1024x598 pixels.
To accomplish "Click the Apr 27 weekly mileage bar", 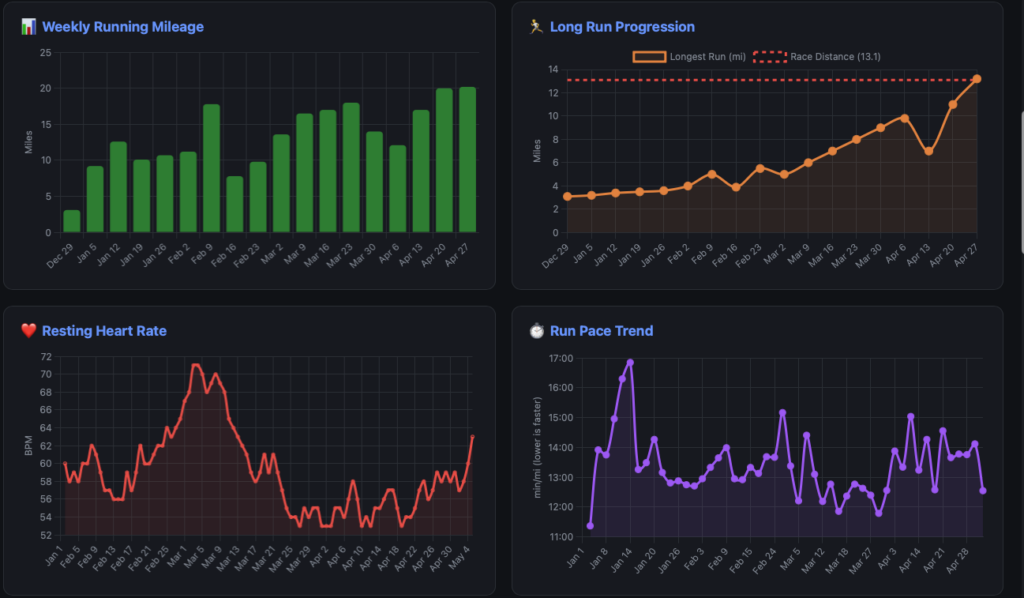I will [468, 159].
